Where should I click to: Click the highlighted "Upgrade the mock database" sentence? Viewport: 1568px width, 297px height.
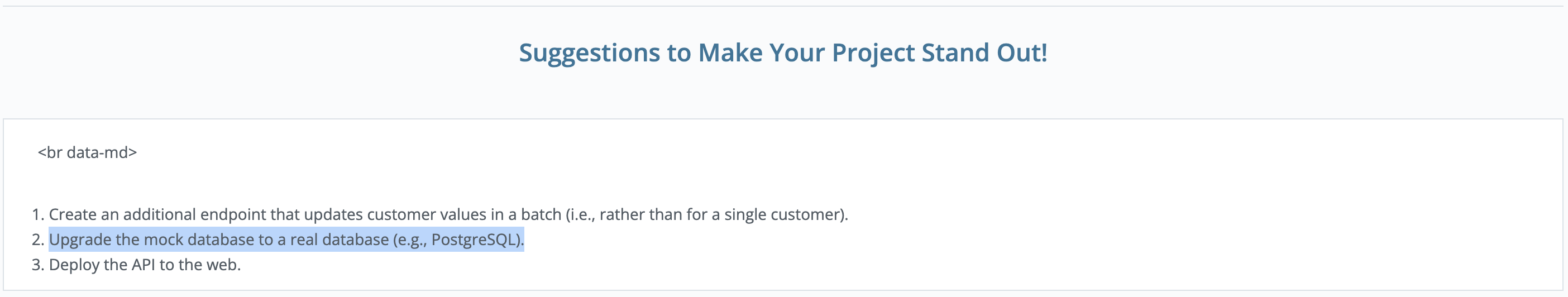tap(286, 239)
